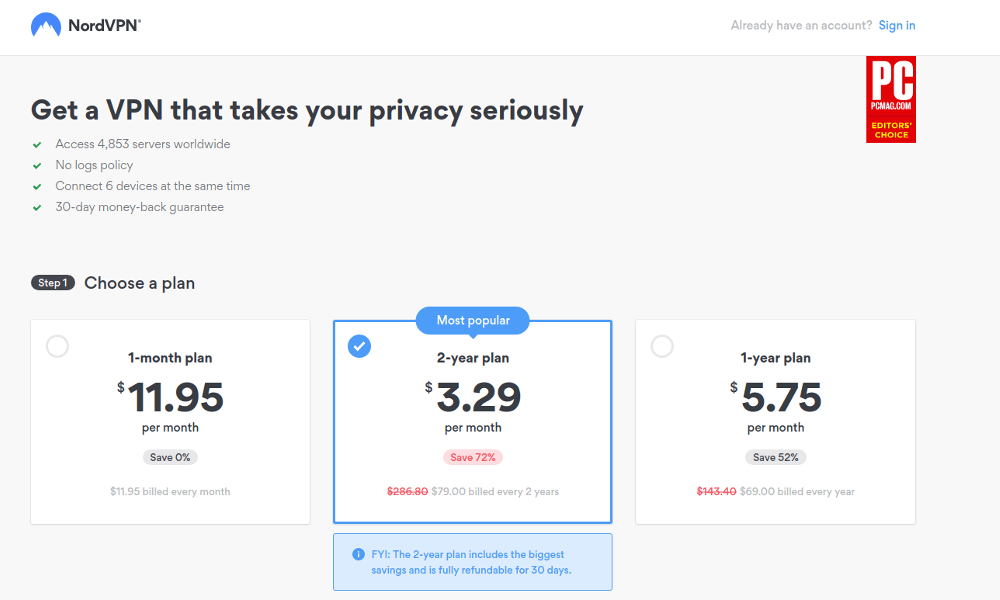Click the info icon in FYI notice
This screenshot has width=1000, height=600.
358,554
